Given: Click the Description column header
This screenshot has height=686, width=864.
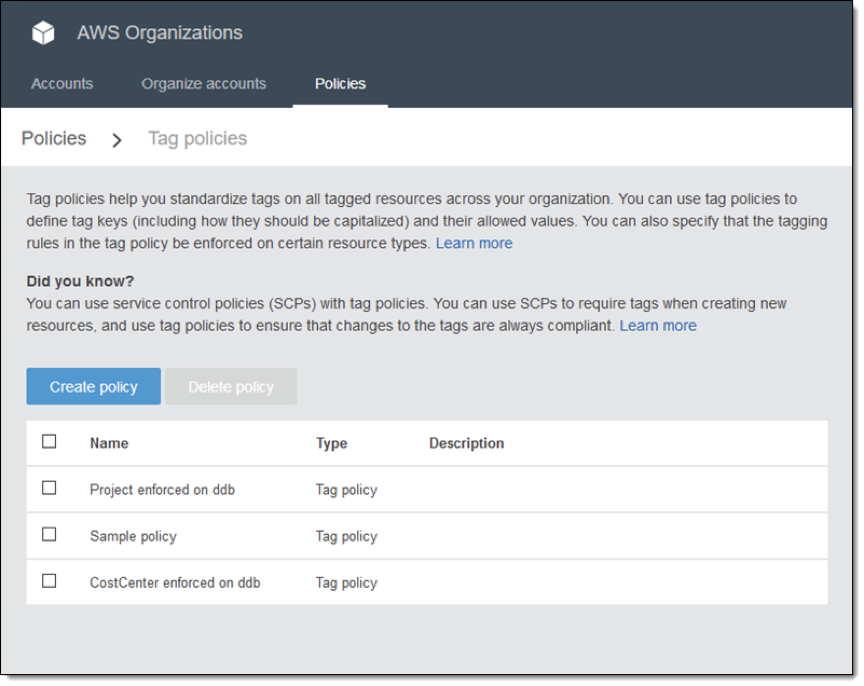Looking at the screenshot, I should 466,443.
